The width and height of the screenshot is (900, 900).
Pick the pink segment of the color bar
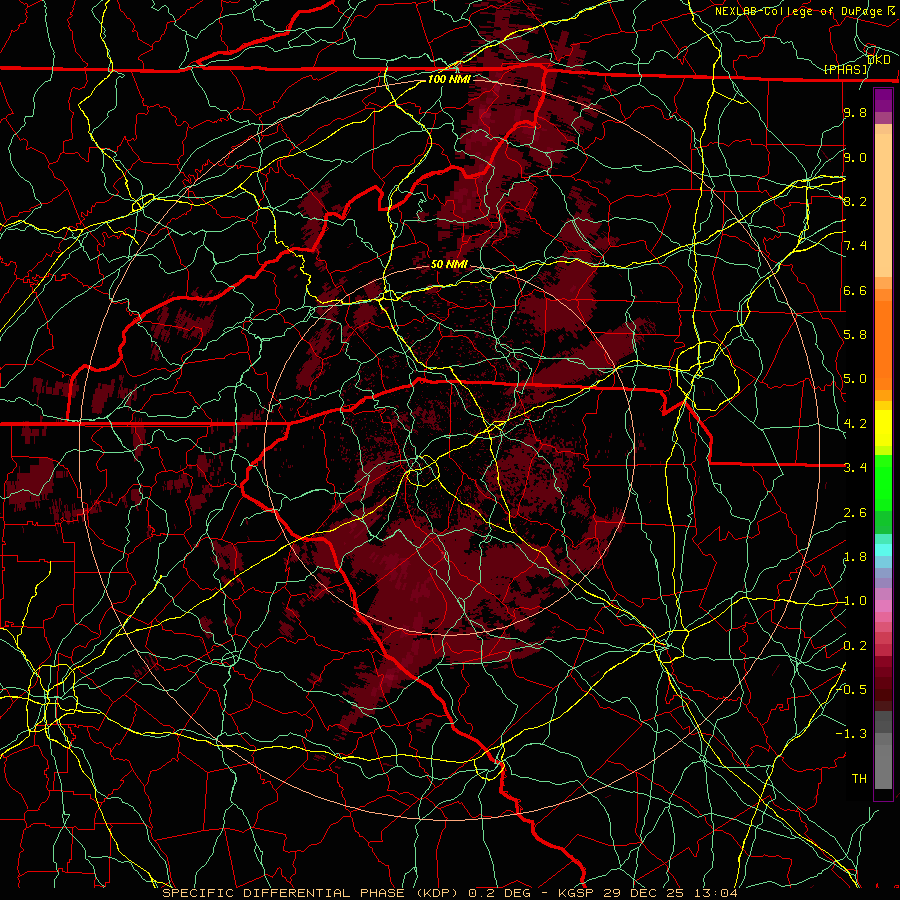pyautogui.click(x=883, y=606)
